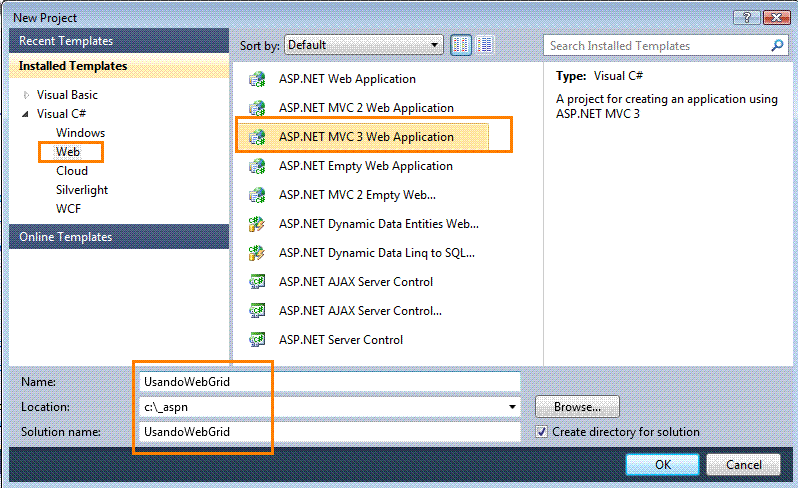Image resolution: width=798 pixels, height=488 pixels.
Task: Open the Recent Templates section
Action: point(119,41)
